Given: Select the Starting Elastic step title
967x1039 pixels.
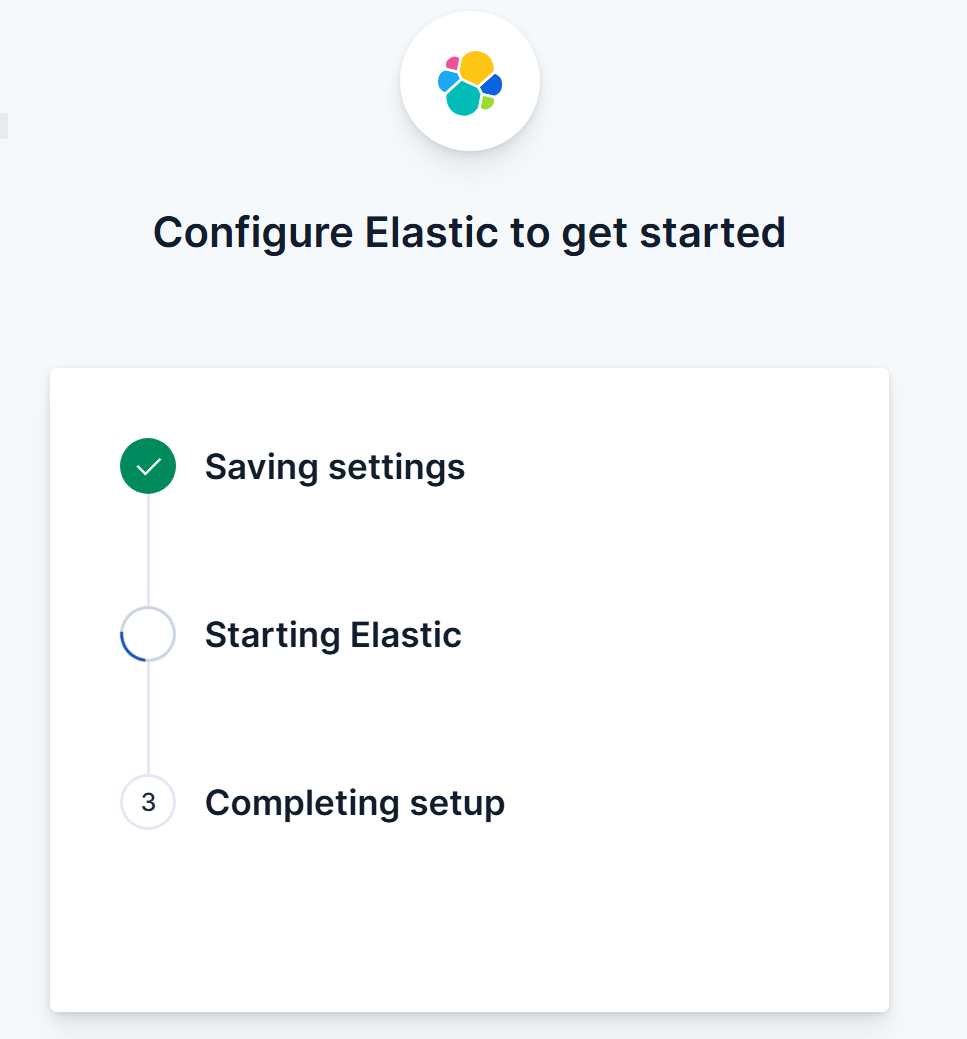Looking at the screenshot, I should click(x=333, y=635).
